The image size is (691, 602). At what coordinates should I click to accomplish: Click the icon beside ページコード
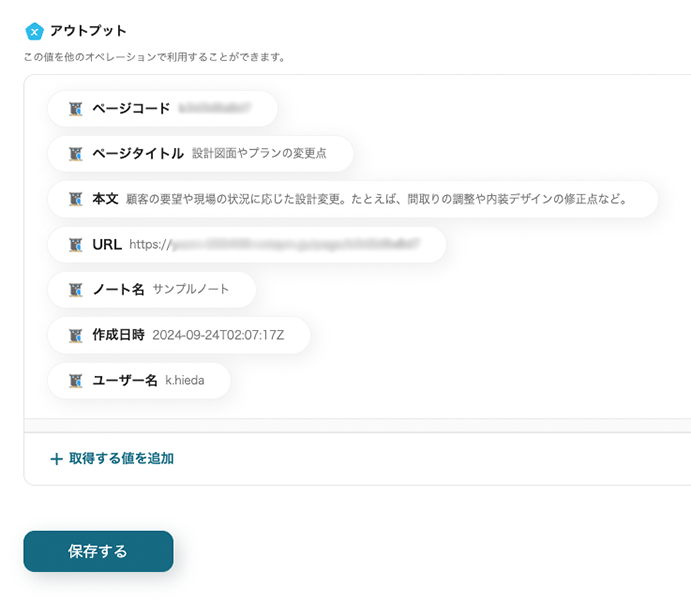point(75,108)
